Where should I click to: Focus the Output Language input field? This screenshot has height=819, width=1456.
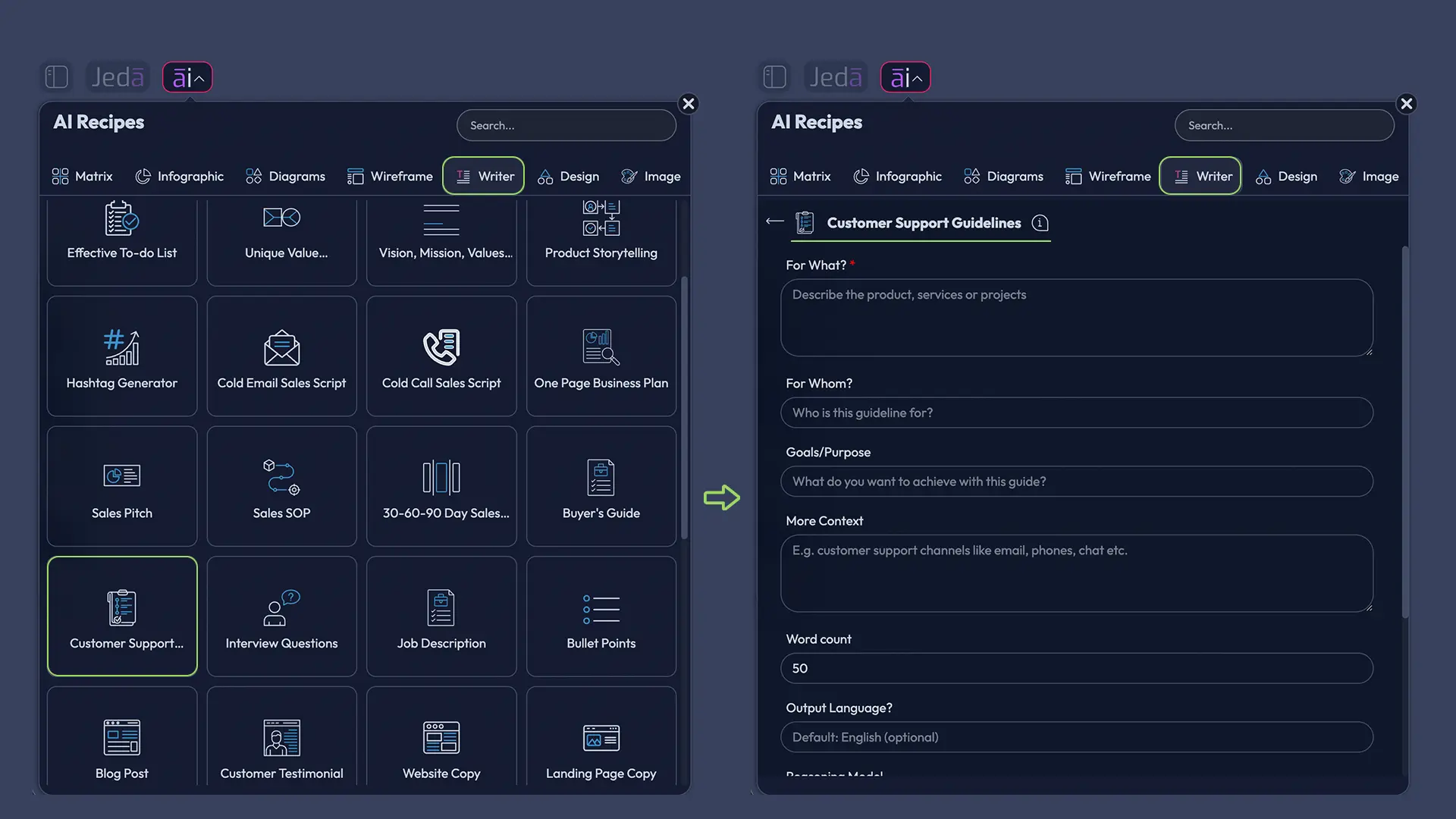pos(1077,737)
